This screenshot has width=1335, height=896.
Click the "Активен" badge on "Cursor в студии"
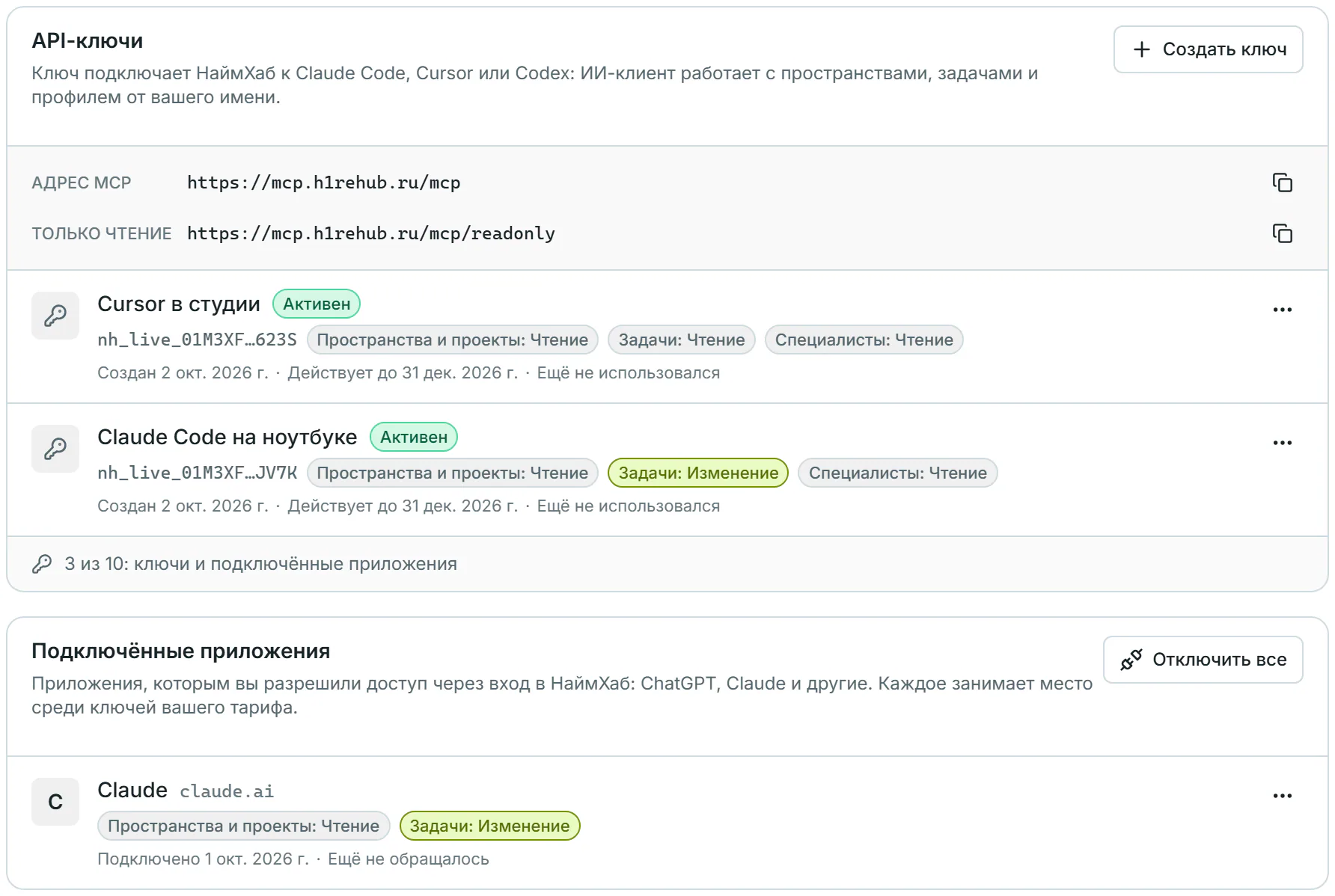click(317, 304)
